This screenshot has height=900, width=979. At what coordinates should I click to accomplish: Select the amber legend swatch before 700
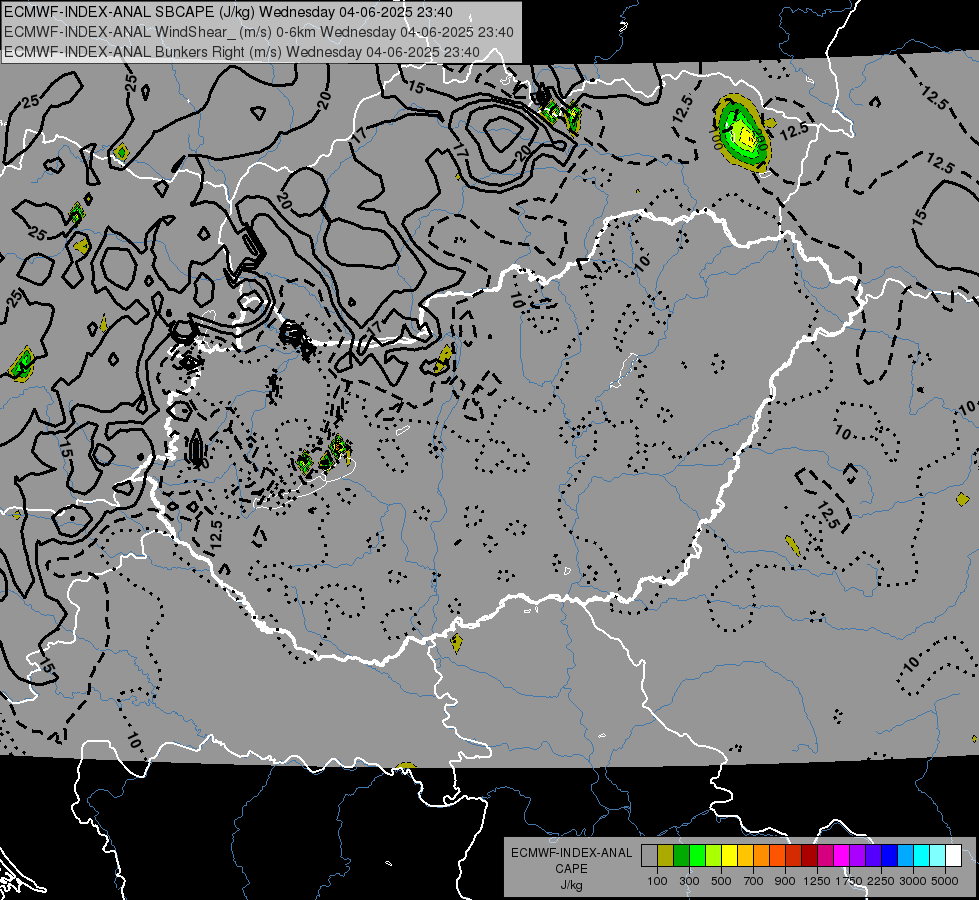[745, 856]
